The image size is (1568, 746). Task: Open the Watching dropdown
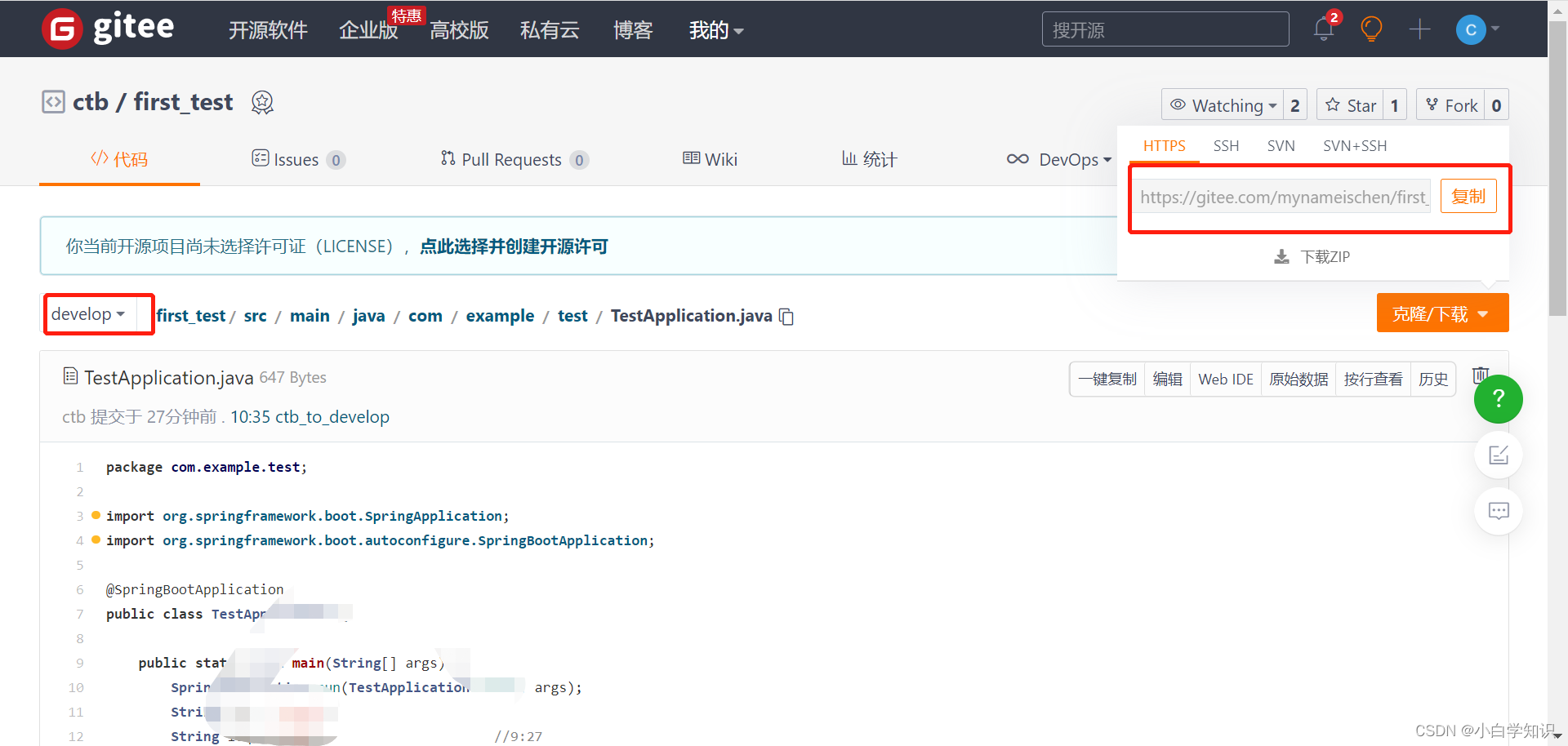click(1223, 105)
